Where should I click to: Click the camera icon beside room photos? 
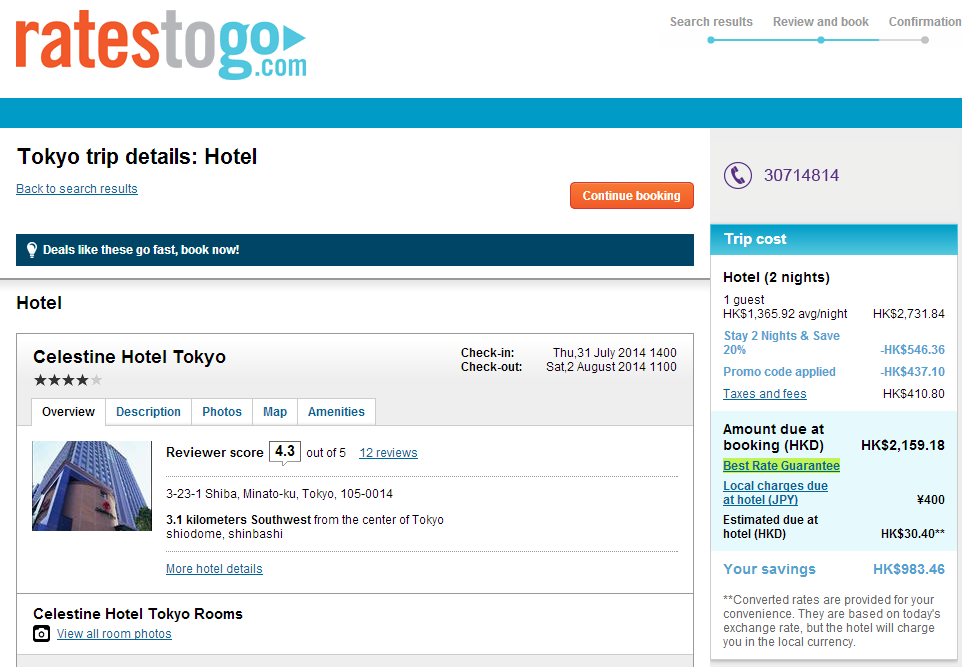coord(41,634)
